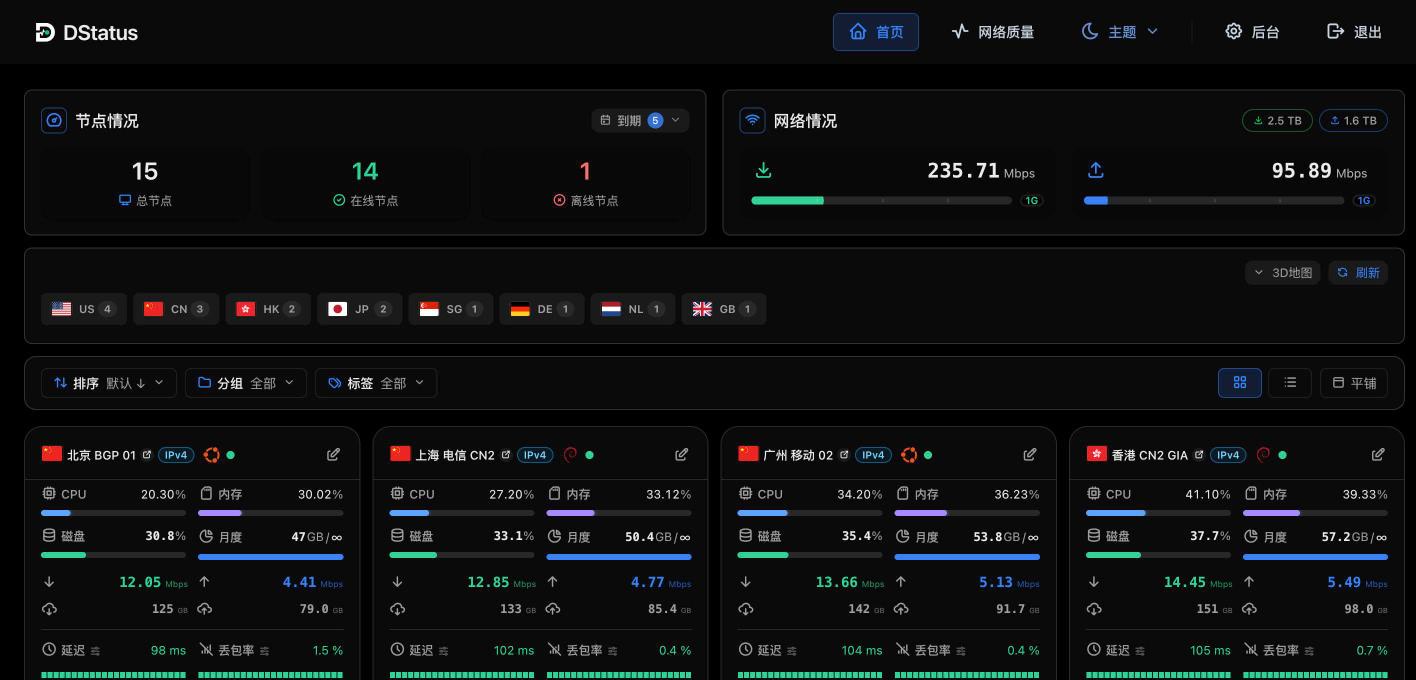Click the 2.5 TB download total badge
Screen dimensions: 1416x680
[1277, 120]
